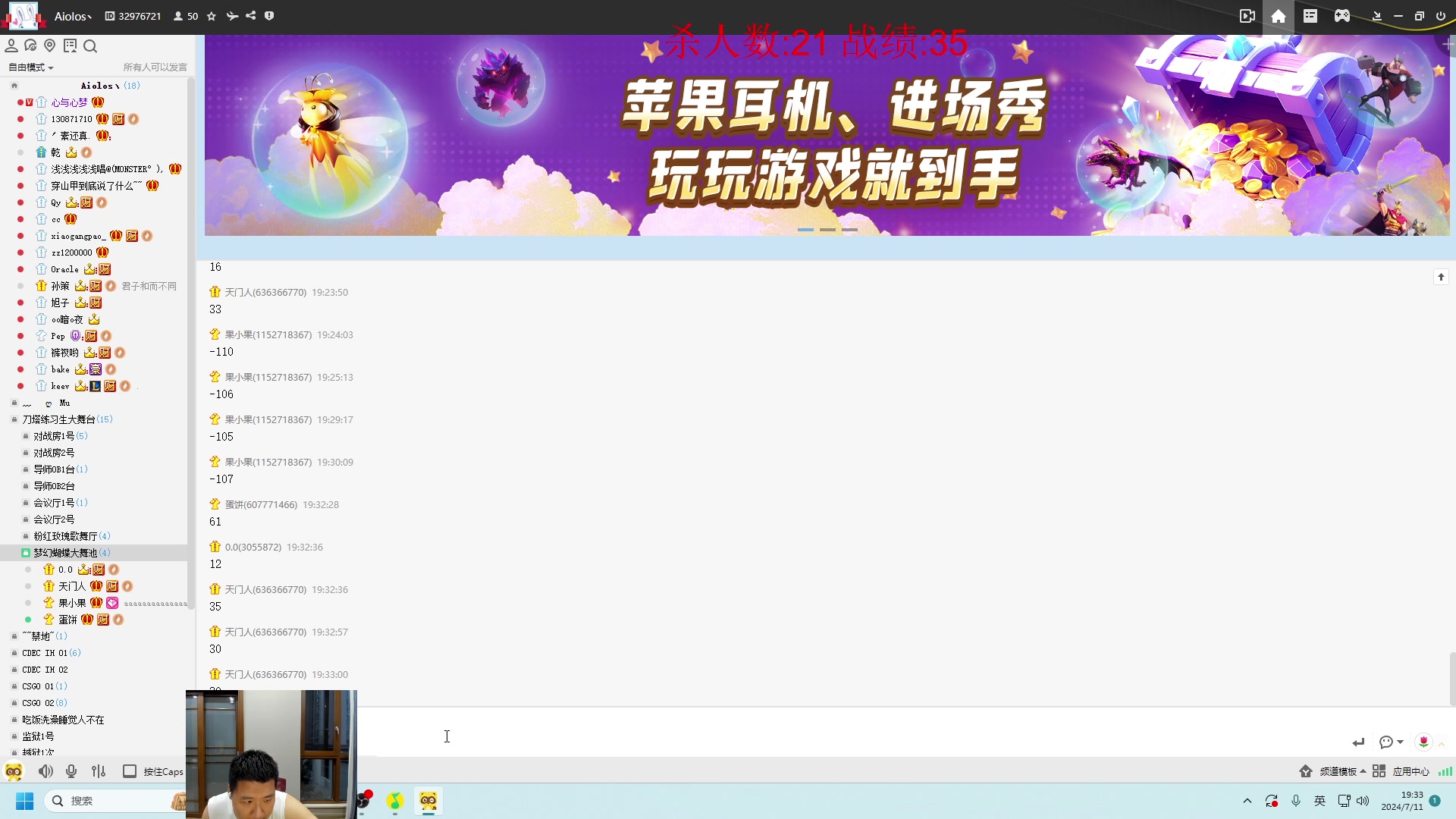Screen dimensions: 1456x819
Task: Expand the CDEC IH 01 channel
Action: (14, 653)
